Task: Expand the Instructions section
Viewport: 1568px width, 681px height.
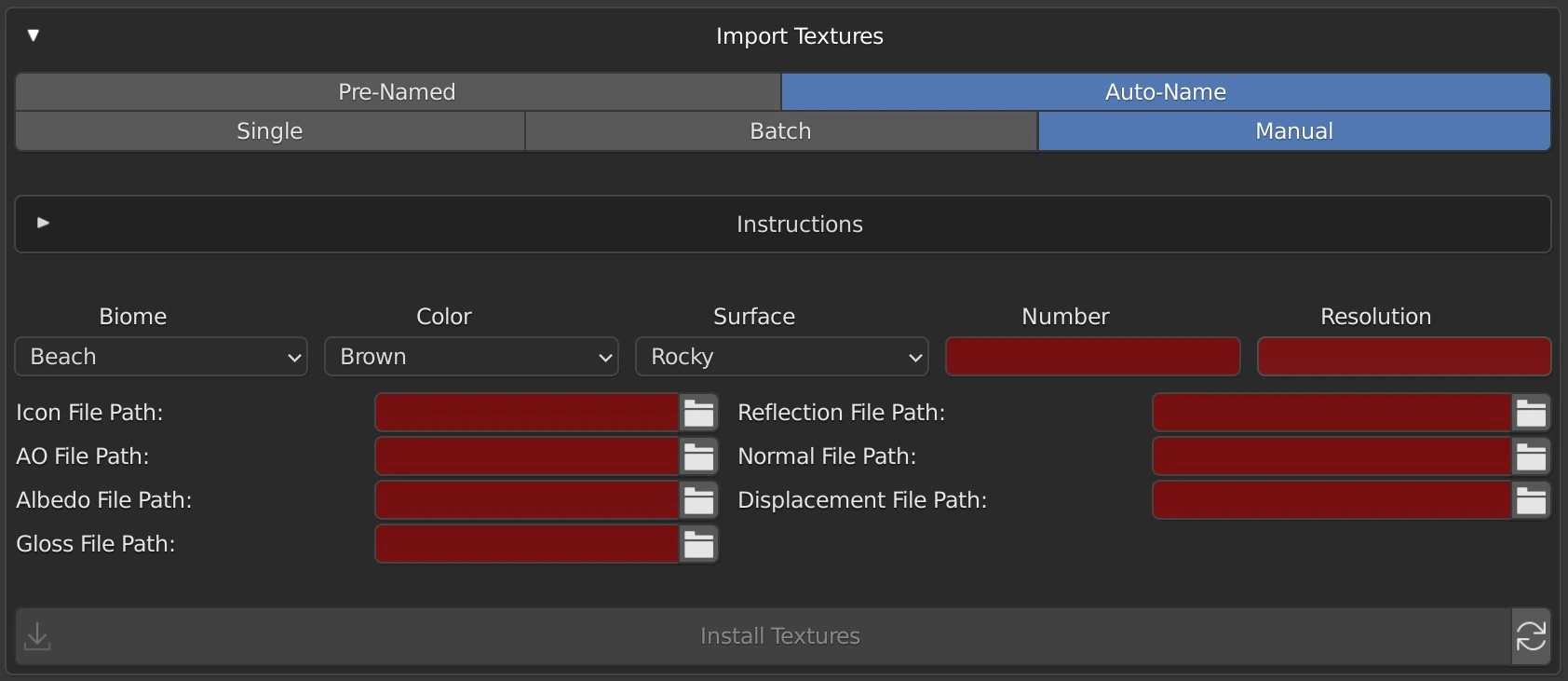Action: pos(43,224)
